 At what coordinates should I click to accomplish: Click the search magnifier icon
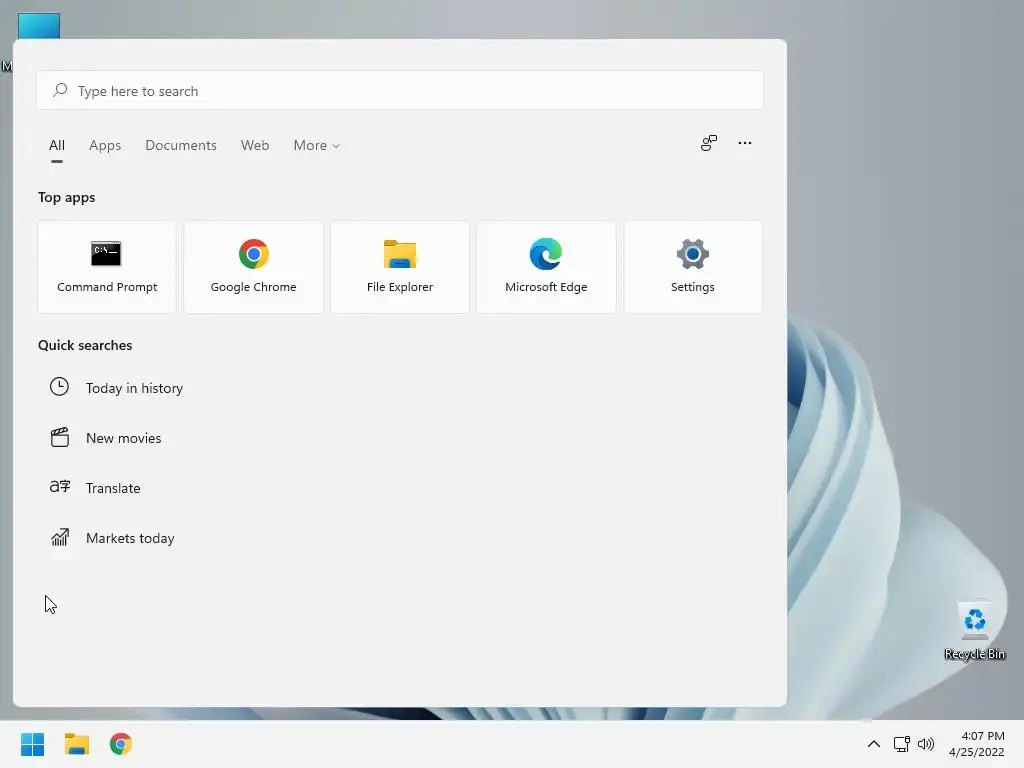[x=60, y=90]
